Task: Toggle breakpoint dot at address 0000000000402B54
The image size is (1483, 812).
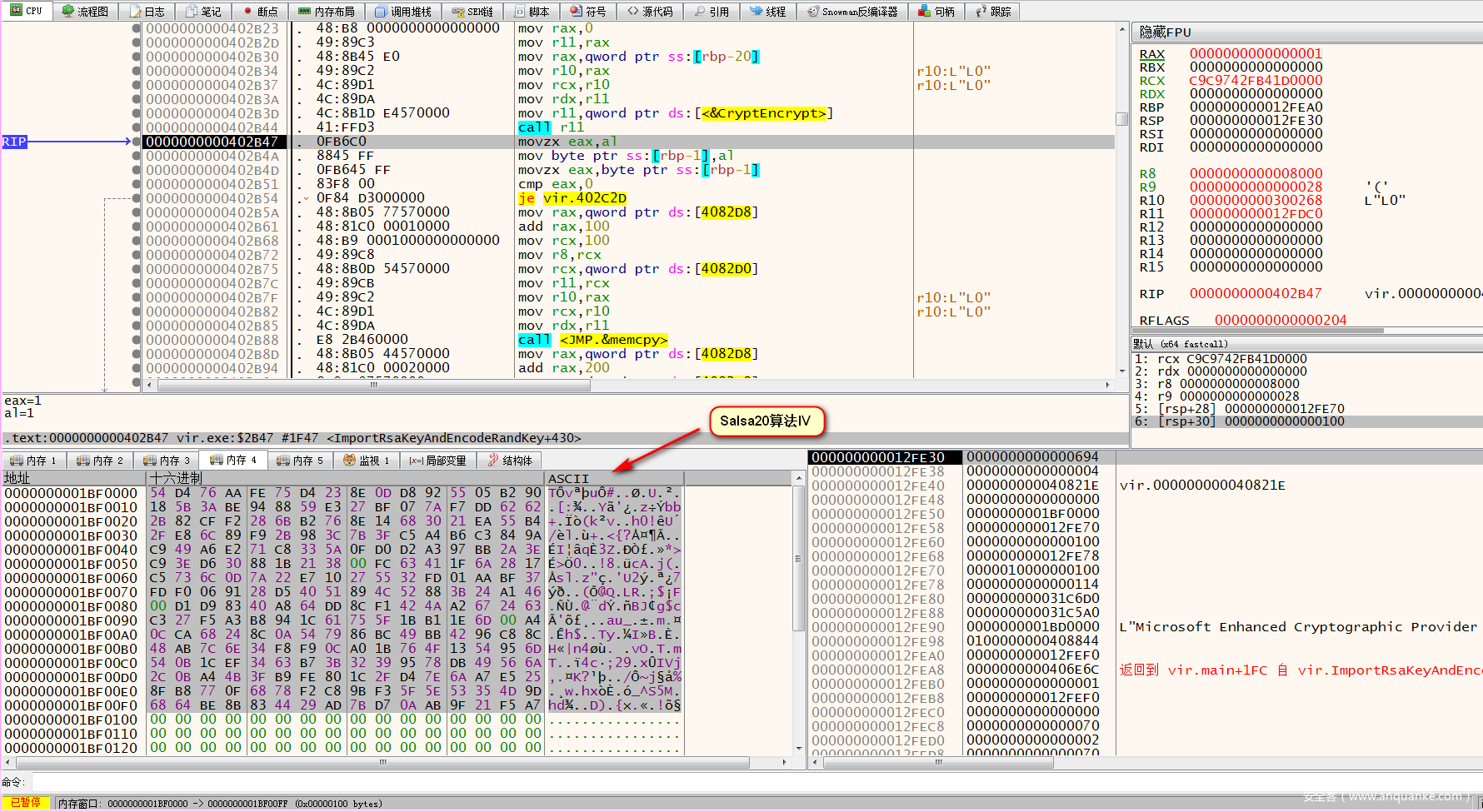Action: (137, 198)
